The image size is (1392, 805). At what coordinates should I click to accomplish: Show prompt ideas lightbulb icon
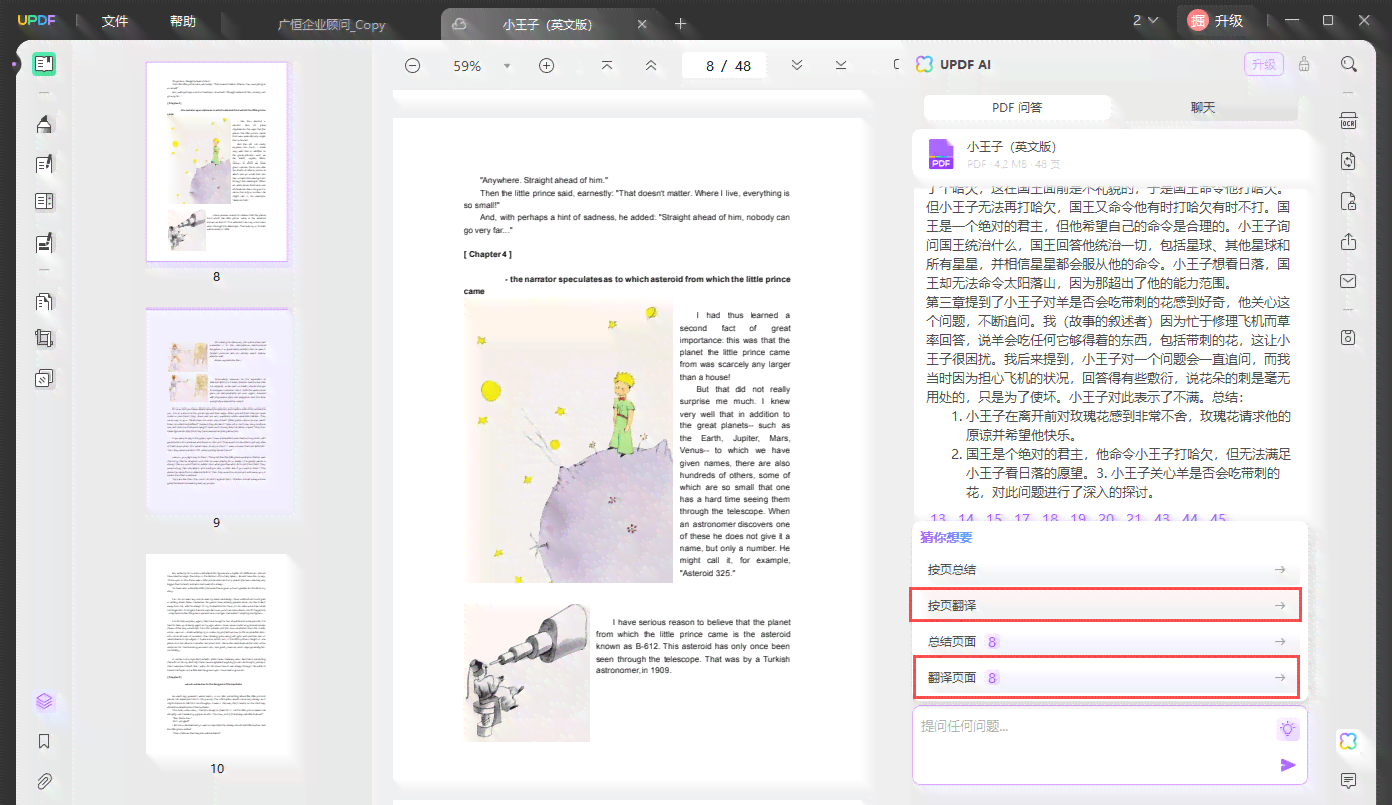1288,729
